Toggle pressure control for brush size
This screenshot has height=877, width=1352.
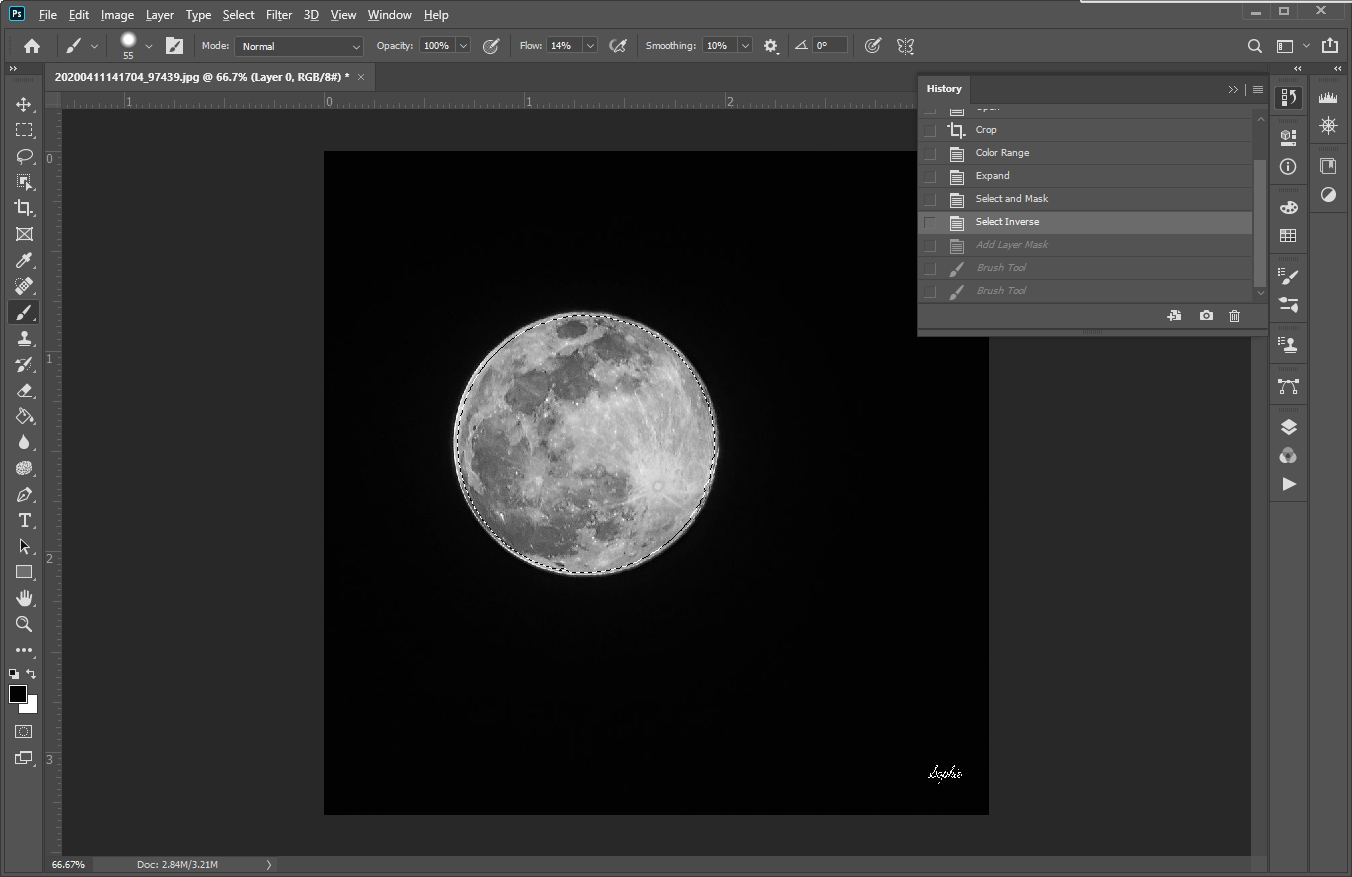(x=873, y=46)
